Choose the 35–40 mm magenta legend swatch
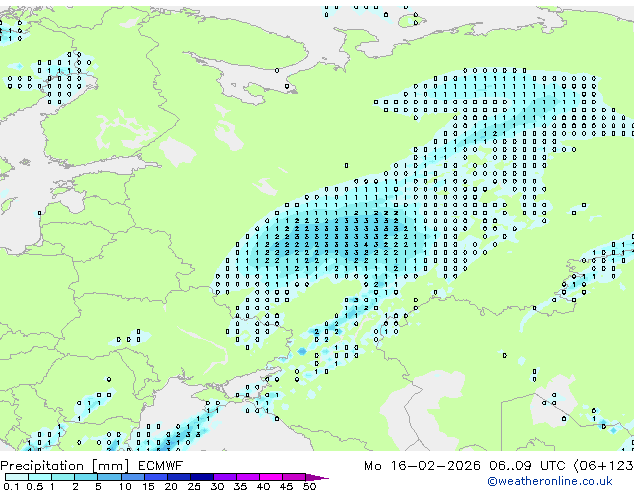Screen dimensions: 634x490 (x=247, y=477)
